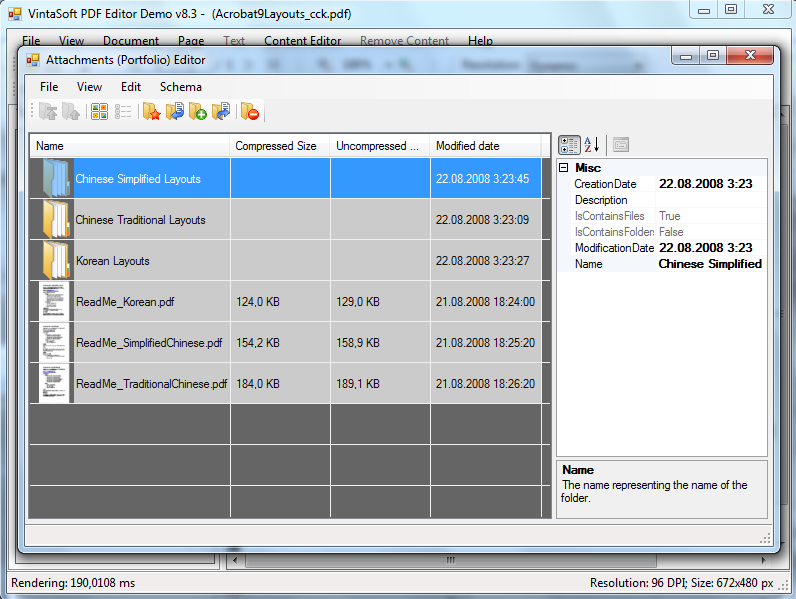This screenshot has height=599, width=796.
Task: Click folder icon with blue left arrow
Action: pyautogui.click(x=175, y=111)
